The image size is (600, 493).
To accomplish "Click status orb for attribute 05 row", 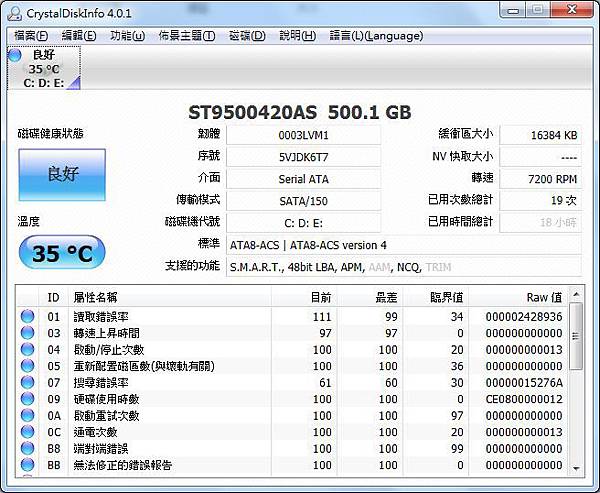I will click(27, 366).
